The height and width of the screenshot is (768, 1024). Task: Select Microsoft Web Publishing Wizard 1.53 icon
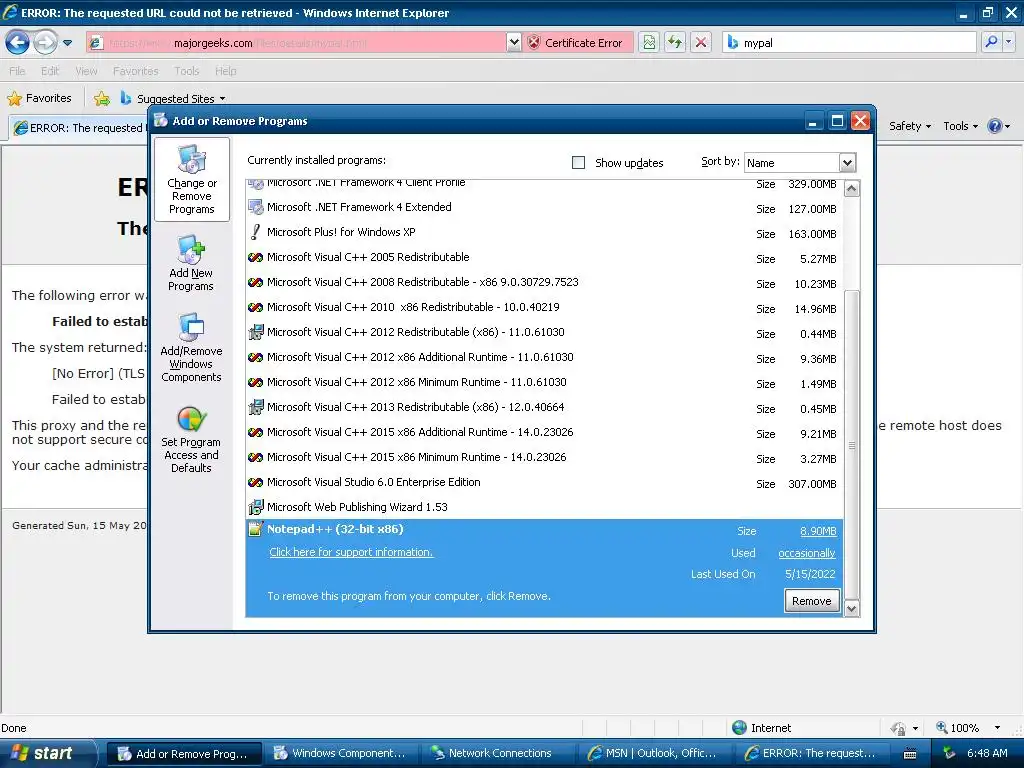[255, 507]
